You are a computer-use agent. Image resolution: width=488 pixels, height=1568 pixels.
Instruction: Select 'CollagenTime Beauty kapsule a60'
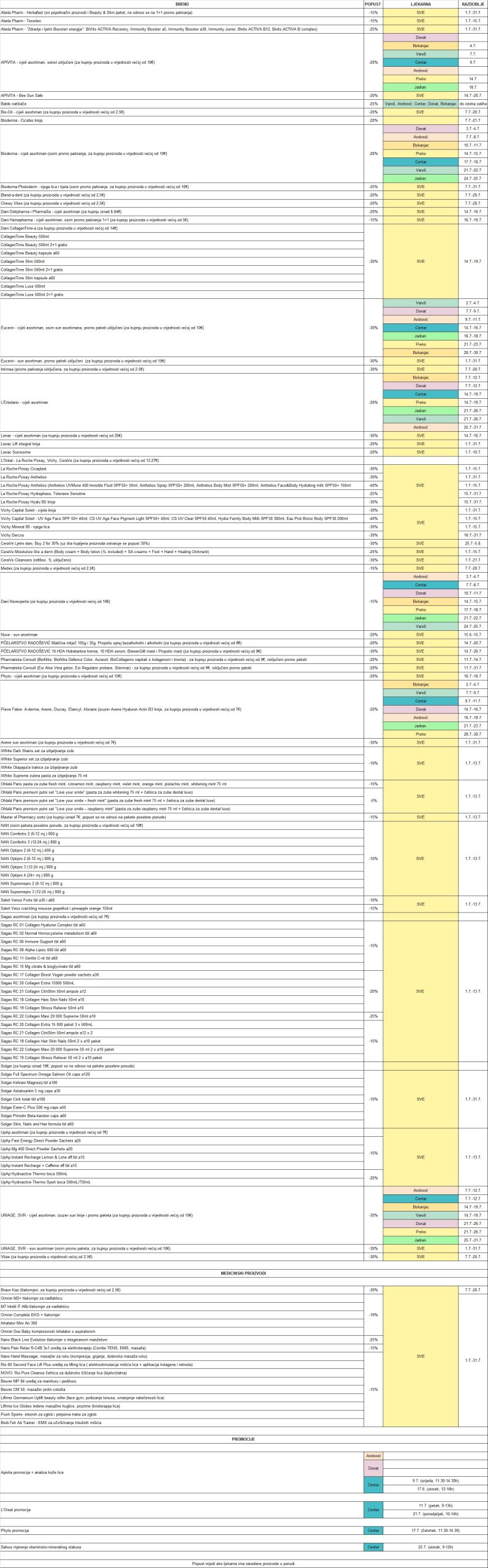tap(181, 253)
